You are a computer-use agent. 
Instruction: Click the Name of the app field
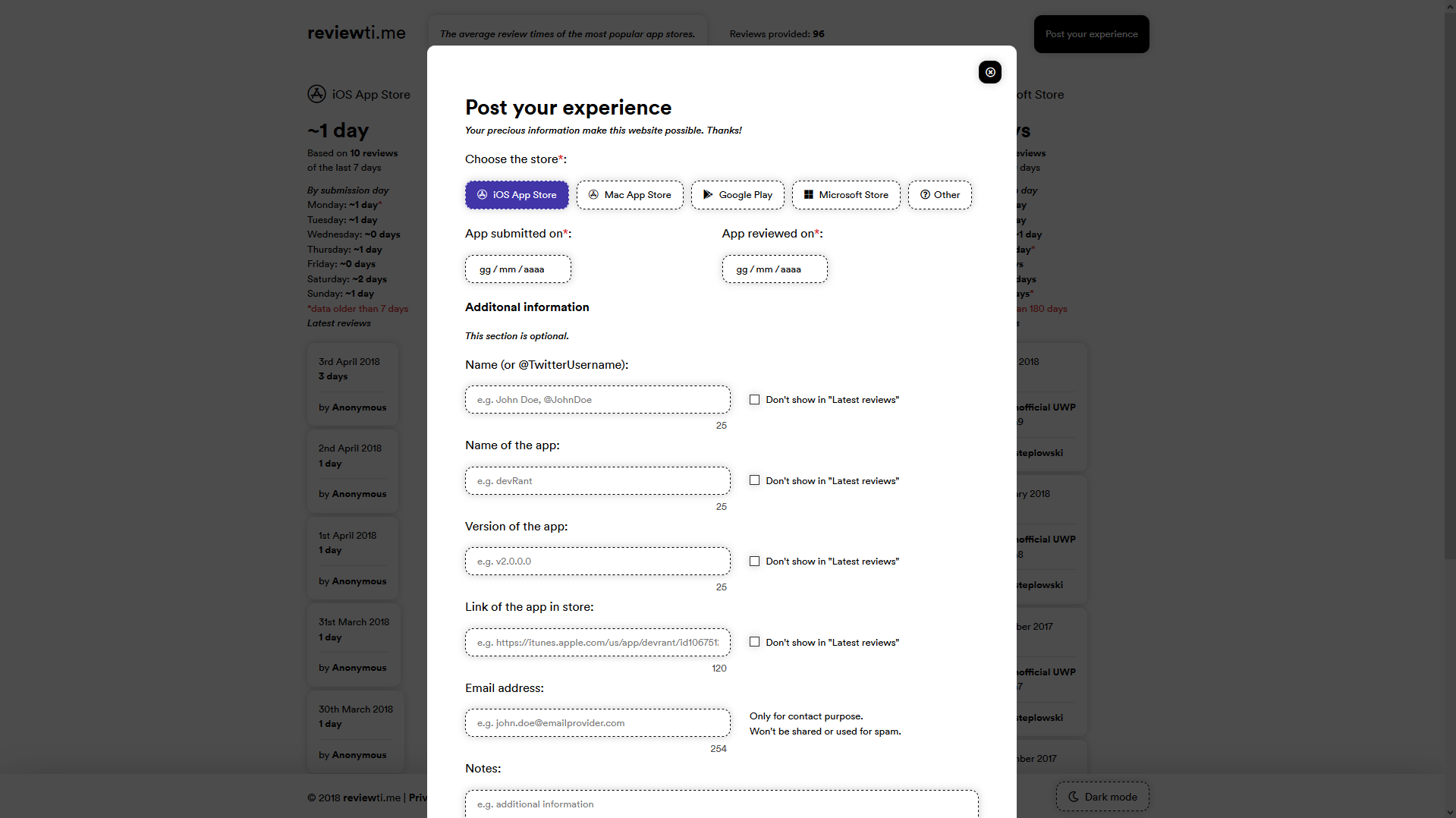point(597,481)
